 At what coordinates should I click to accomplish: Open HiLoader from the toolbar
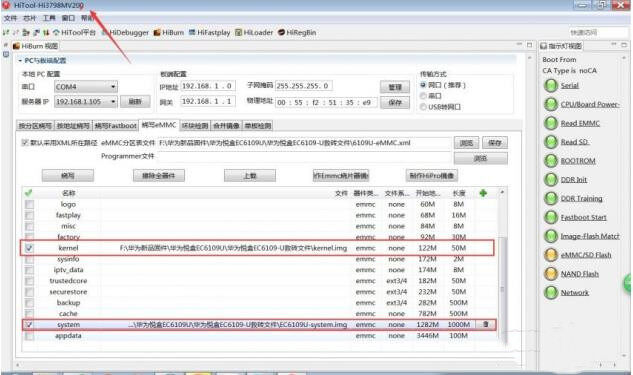coord(254,32)
